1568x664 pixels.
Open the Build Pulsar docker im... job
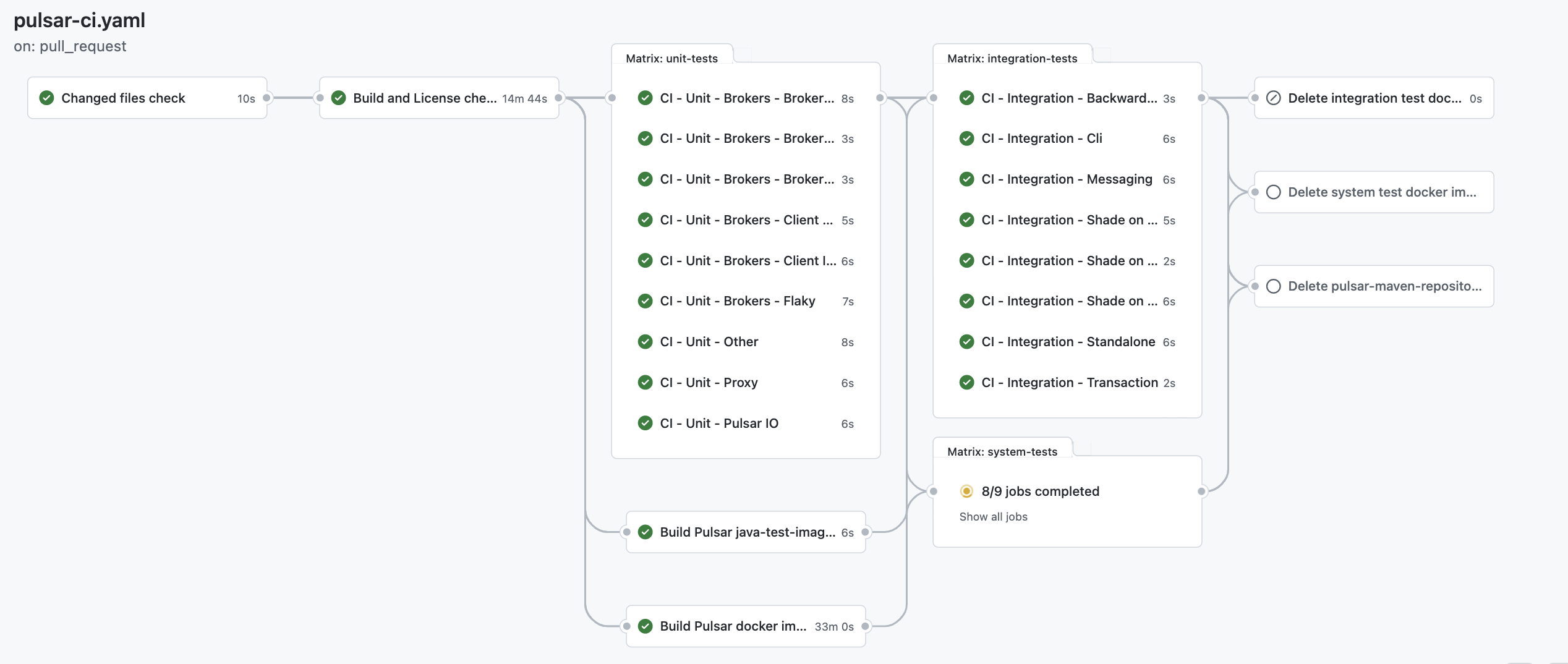point(746,626)
